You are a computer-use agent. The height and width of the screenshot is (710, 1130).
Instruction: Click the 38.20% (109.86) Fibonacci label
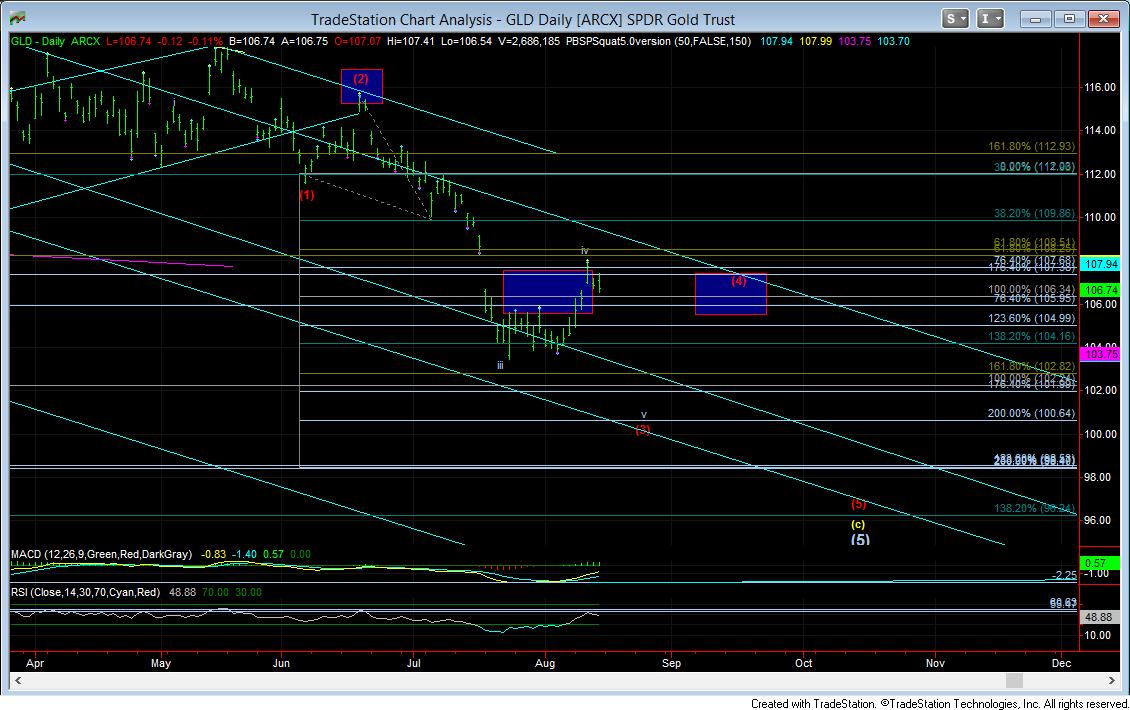[x=1034, y=214]
